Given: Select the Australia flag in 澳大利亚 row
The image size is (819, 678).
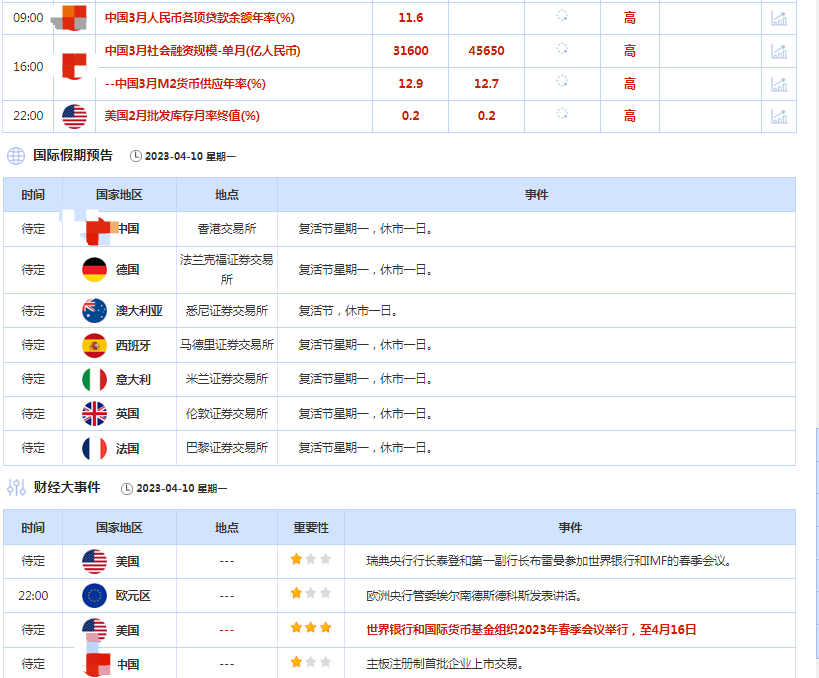Looking at the screenshot, I should pyautogui.click(x=94, y=311).
